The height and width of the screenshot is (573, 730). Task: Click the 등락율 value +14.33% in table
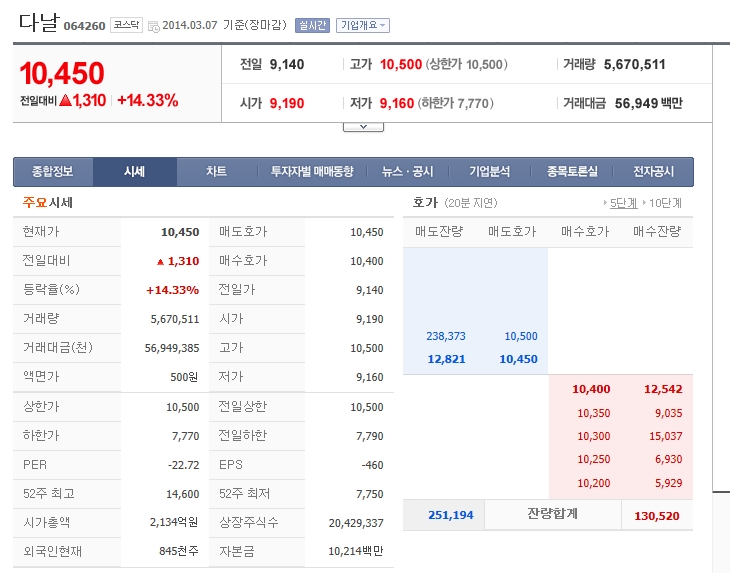172,290
